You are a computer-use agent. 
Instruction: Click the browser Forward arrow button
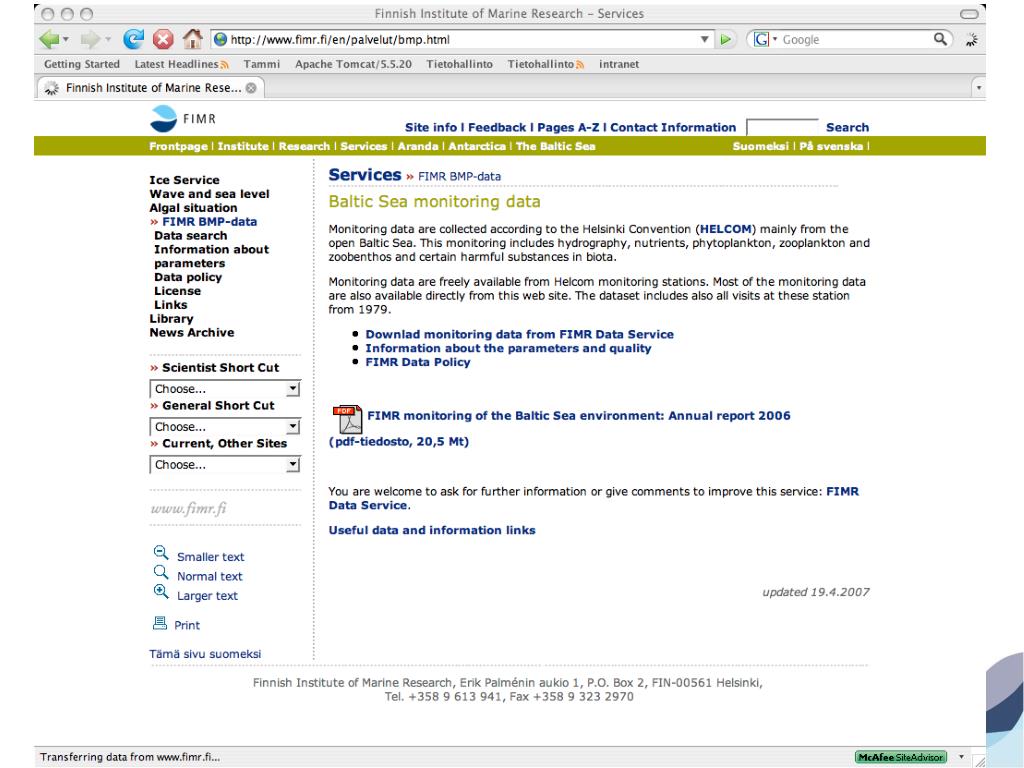click(x=90, y=39)
